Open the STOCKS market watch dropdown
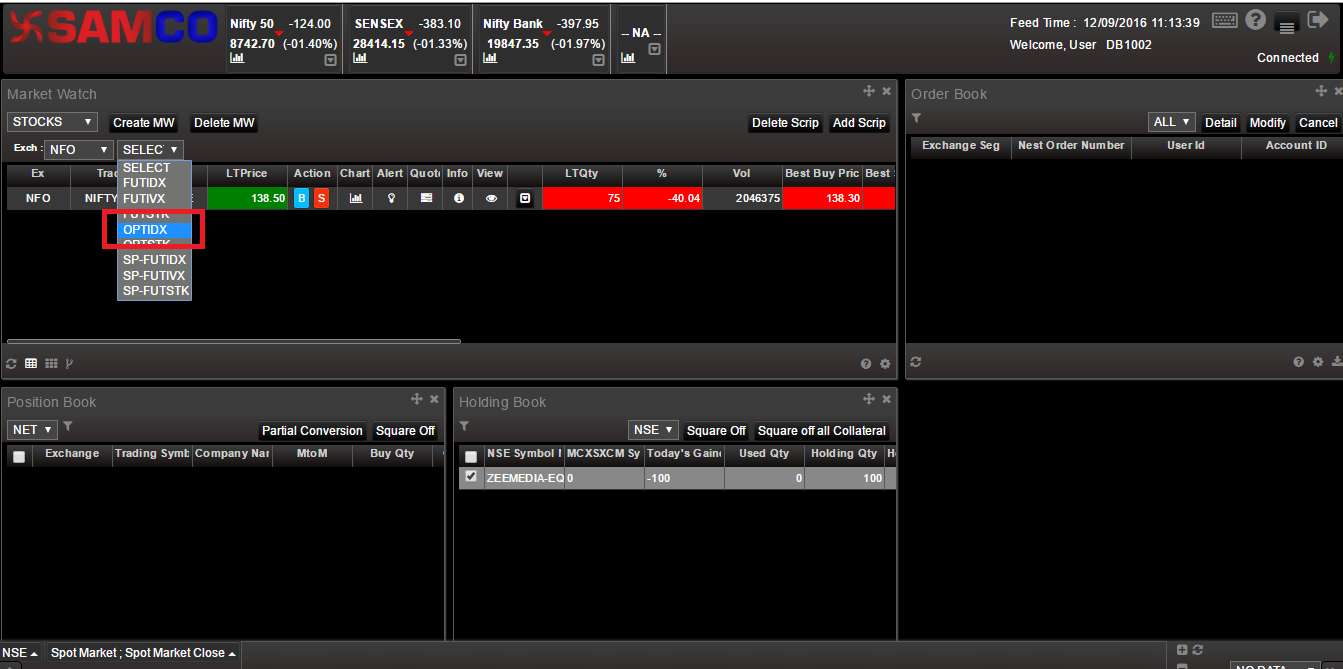Image resolution: width=1343 pixels, height=669 pixels. tap(52, 122)
